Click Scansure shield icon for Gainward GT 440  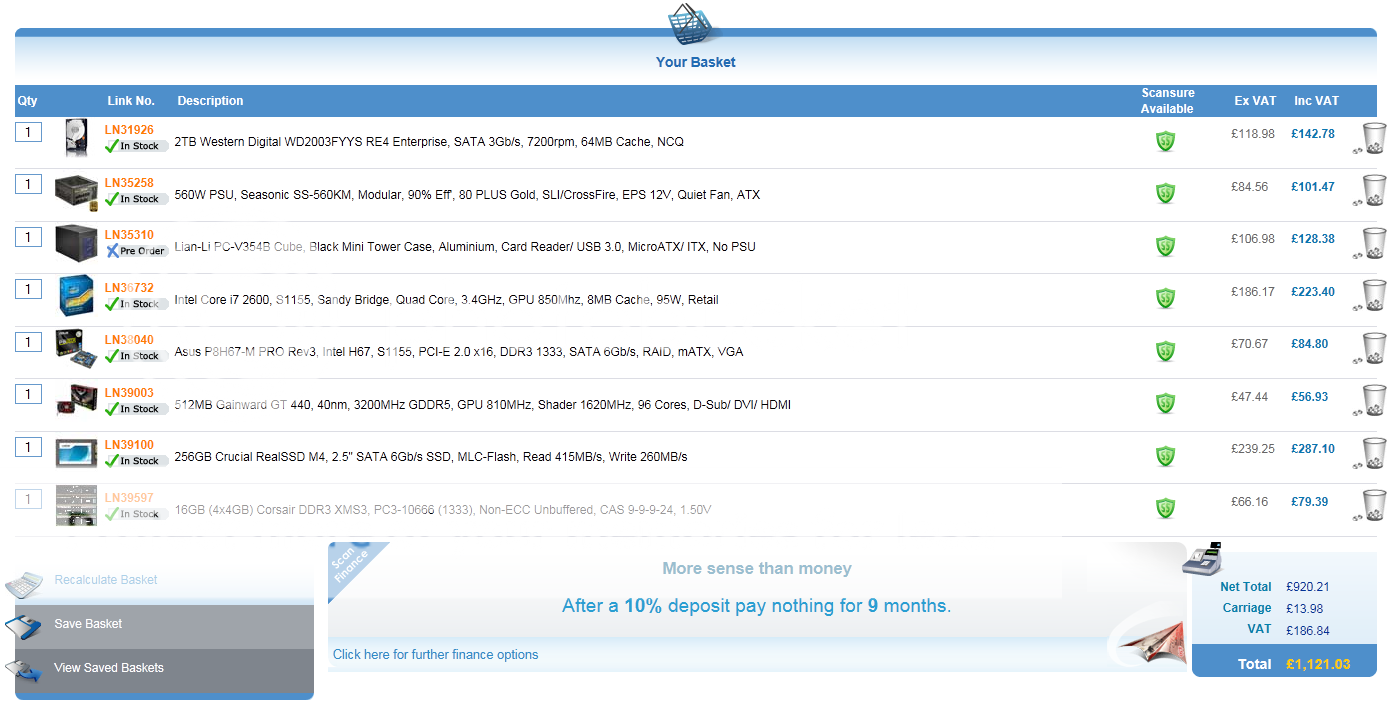pyautogui.click(x=1165, y=403)
